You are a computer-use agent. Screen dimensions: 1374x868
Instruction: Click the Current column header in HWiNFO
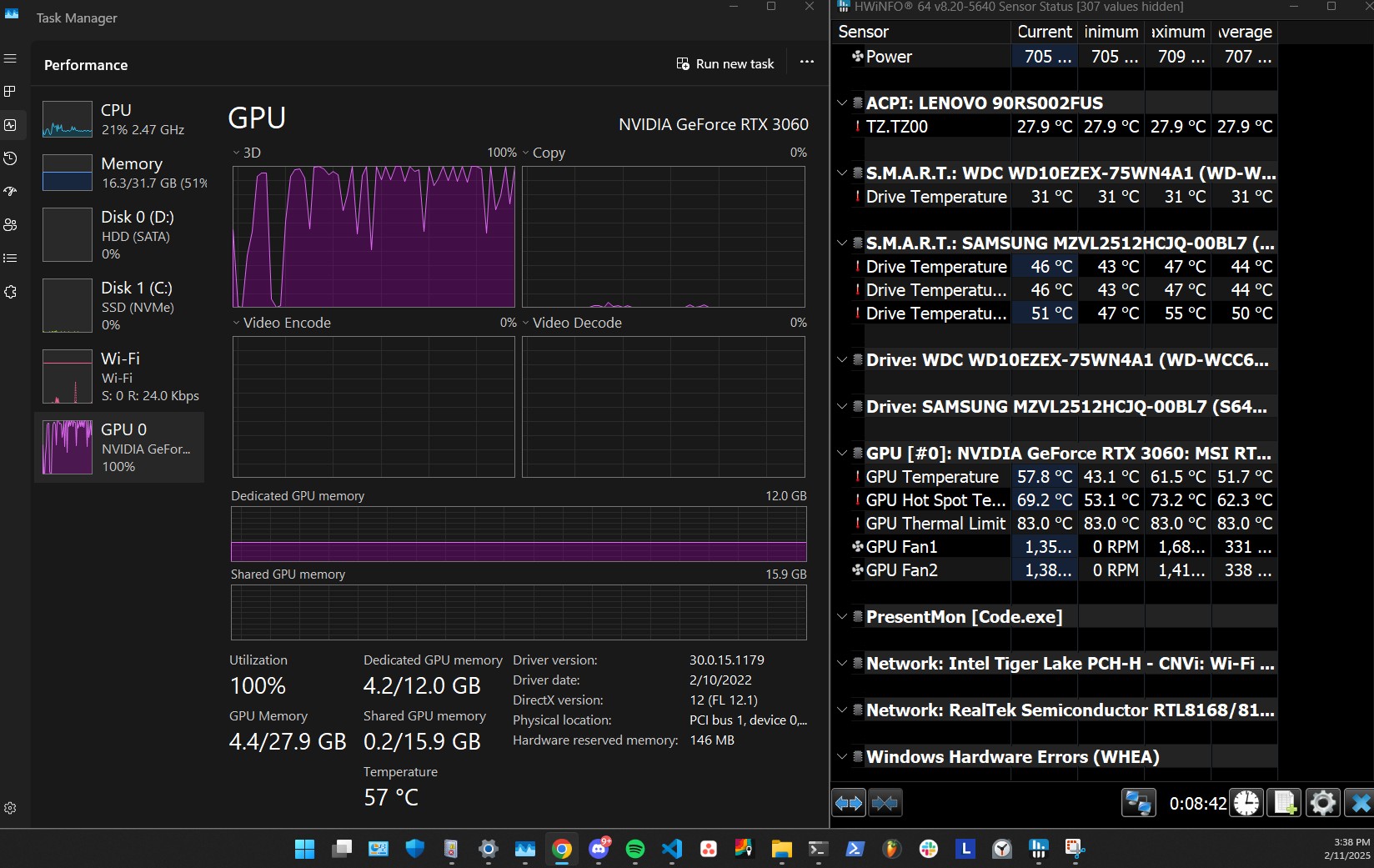pos(1045,32)
